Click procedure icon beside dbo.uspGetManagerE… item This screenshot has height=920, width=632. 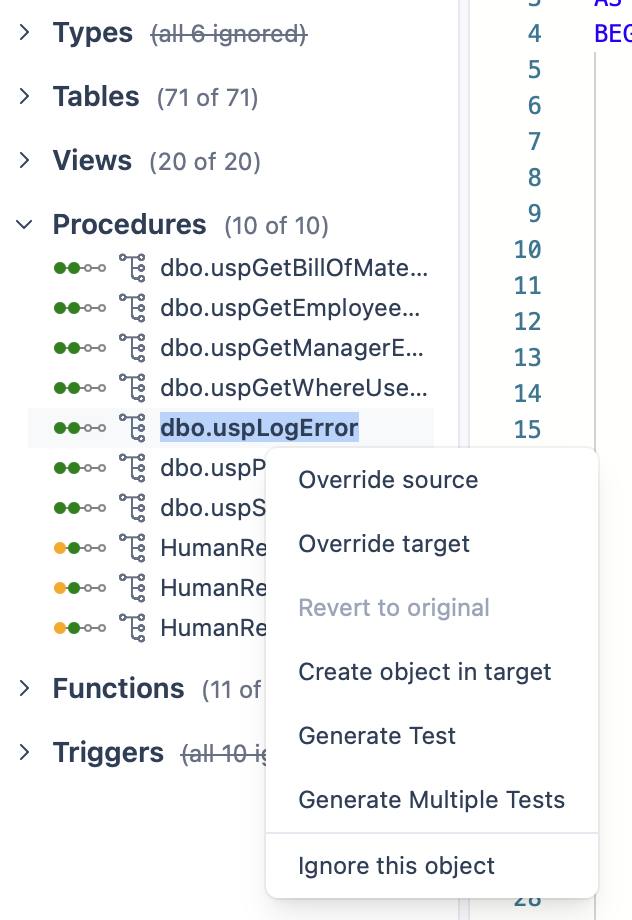coord(132,348)
